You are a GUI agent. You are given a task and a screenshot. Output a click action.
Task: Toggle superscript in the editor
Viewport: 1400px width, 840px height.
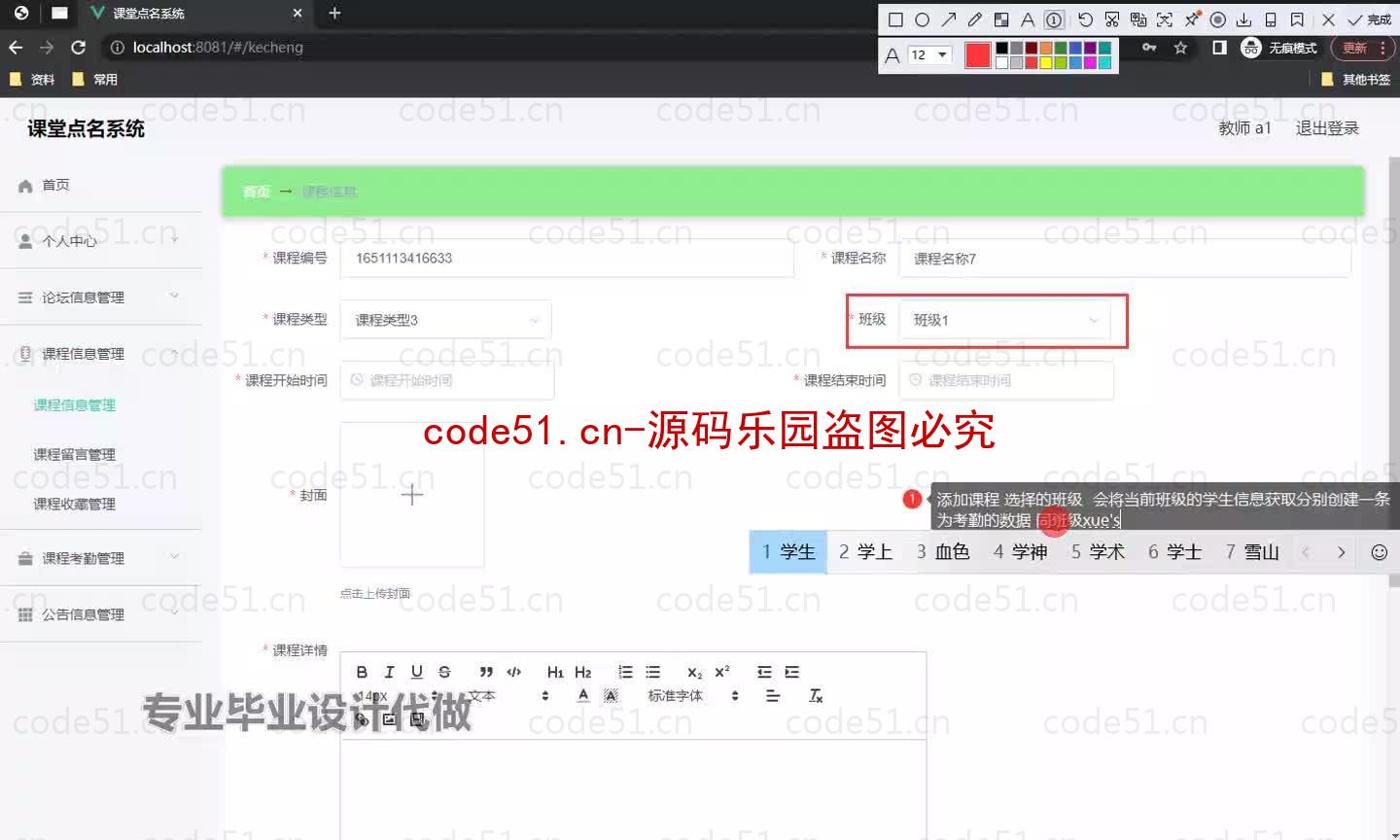(x=722, y=672)
